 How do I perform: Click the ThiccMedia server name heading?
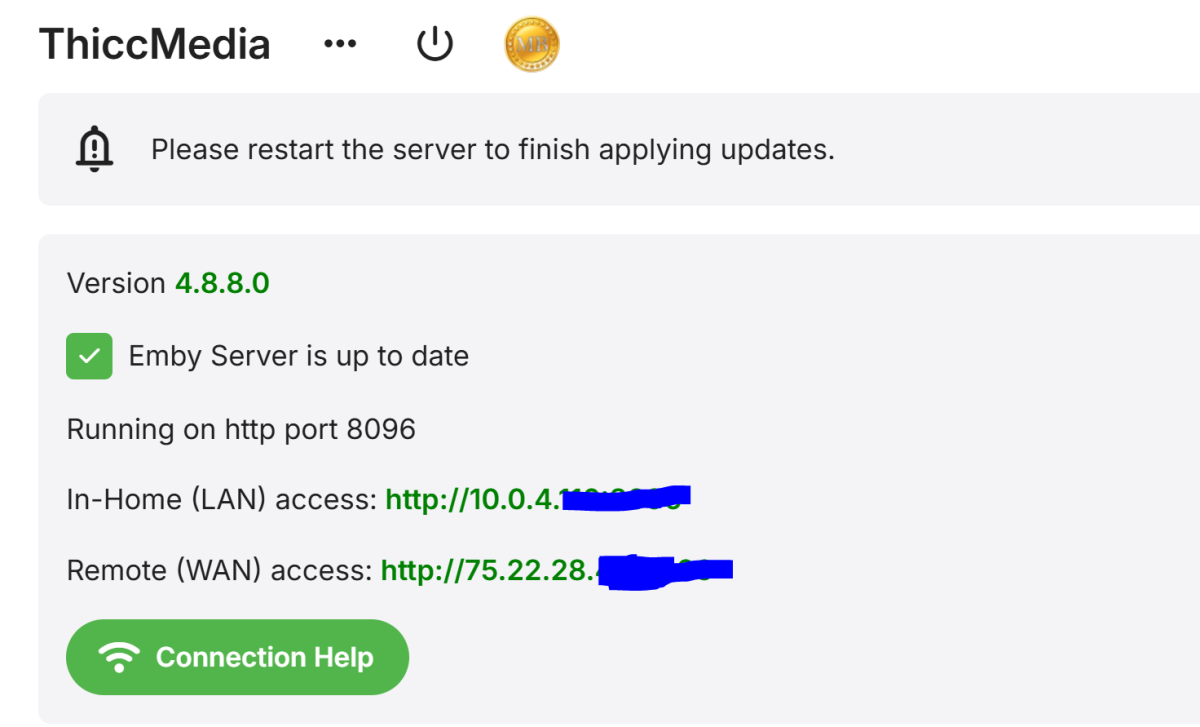tap(155, 45)
